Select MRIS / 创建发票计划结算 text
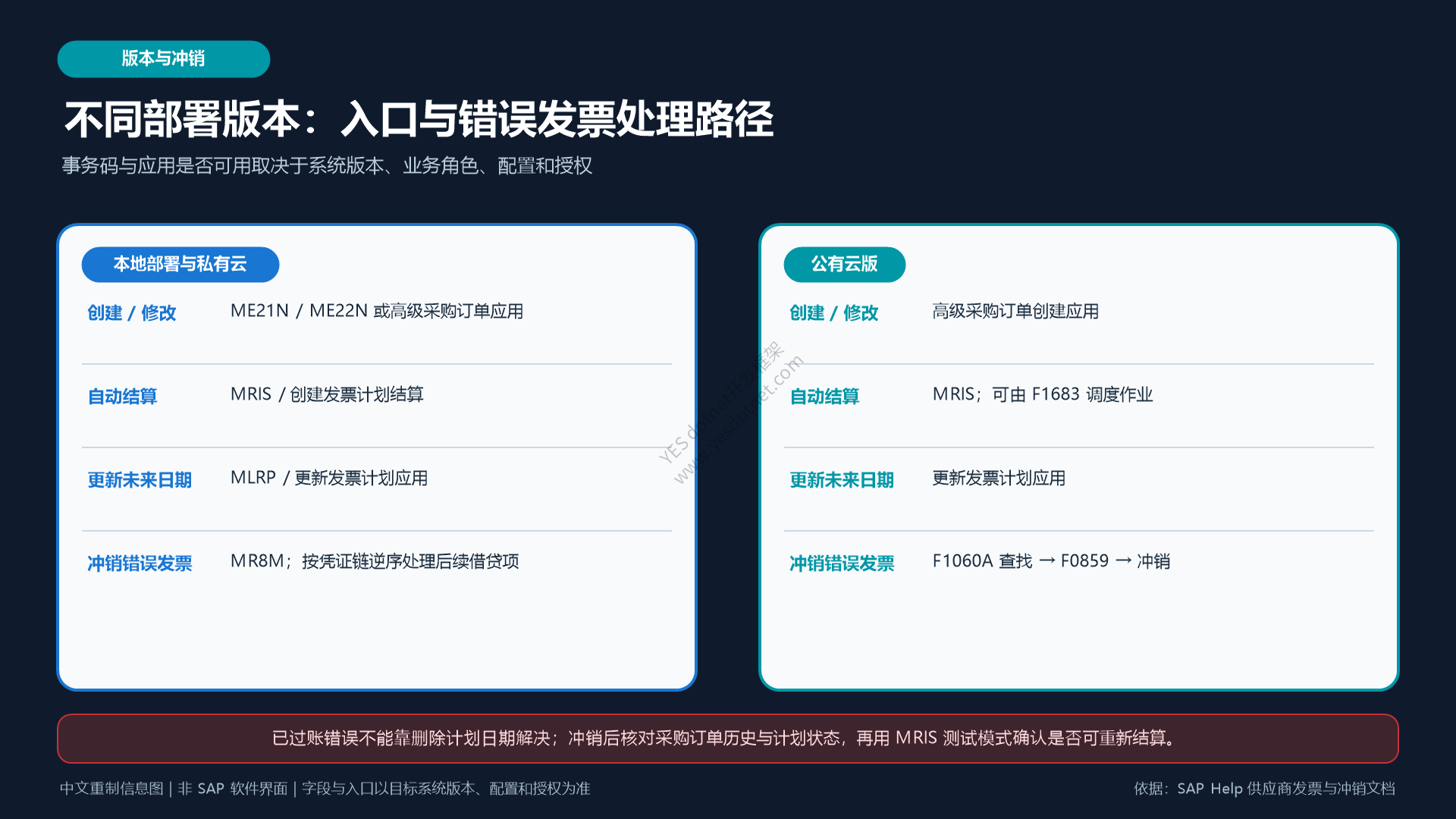This screenshot has height=819, width=1456. 327,394
